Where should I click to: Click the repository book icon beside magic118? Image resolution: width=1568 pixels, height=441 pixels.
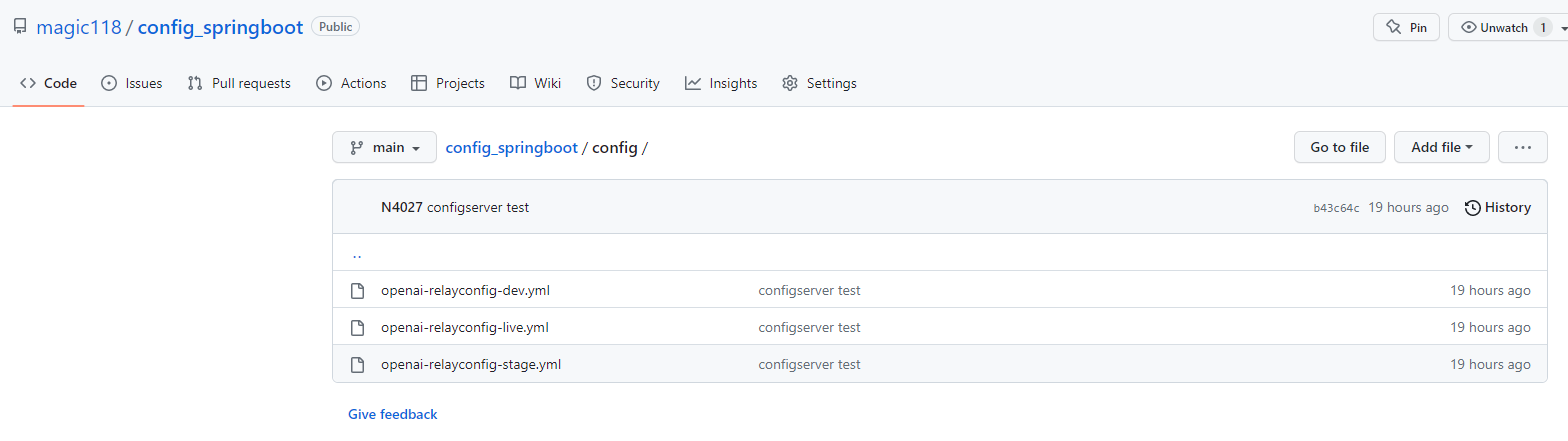[20, 27]
